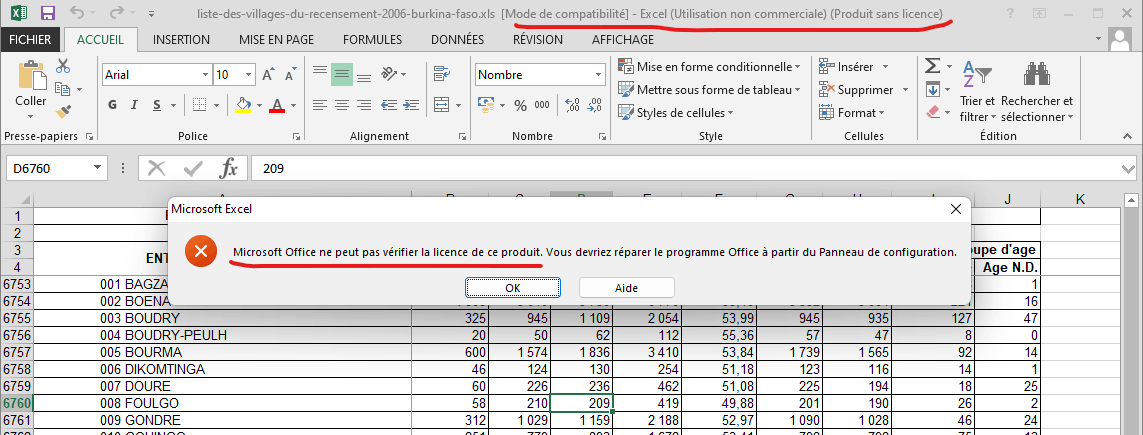Click the Save floppy disk icon

point(48,13)
